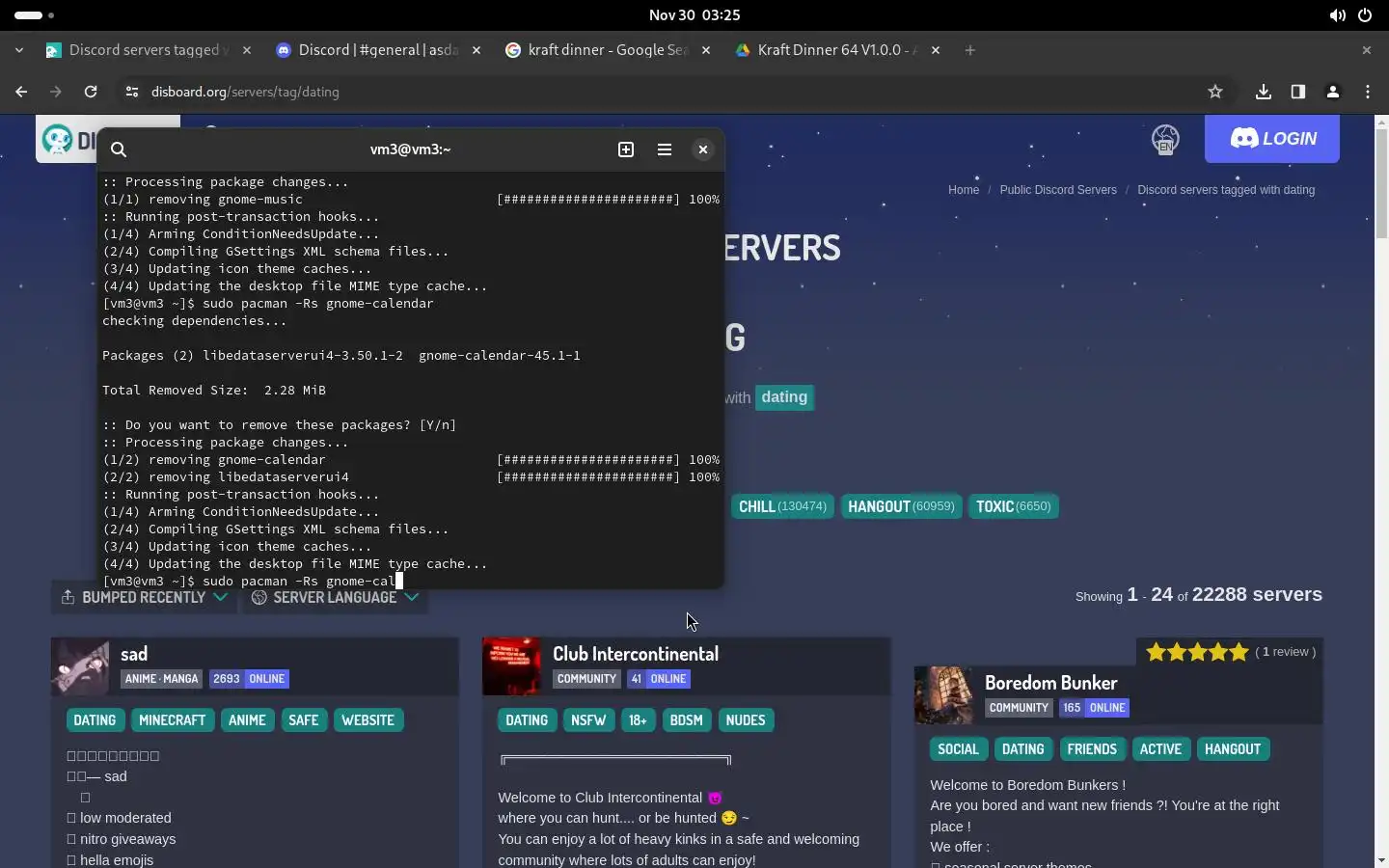1389x868 pixels.
Task: Click DATING tag on sad server card
Action: [x=95, y=720]
